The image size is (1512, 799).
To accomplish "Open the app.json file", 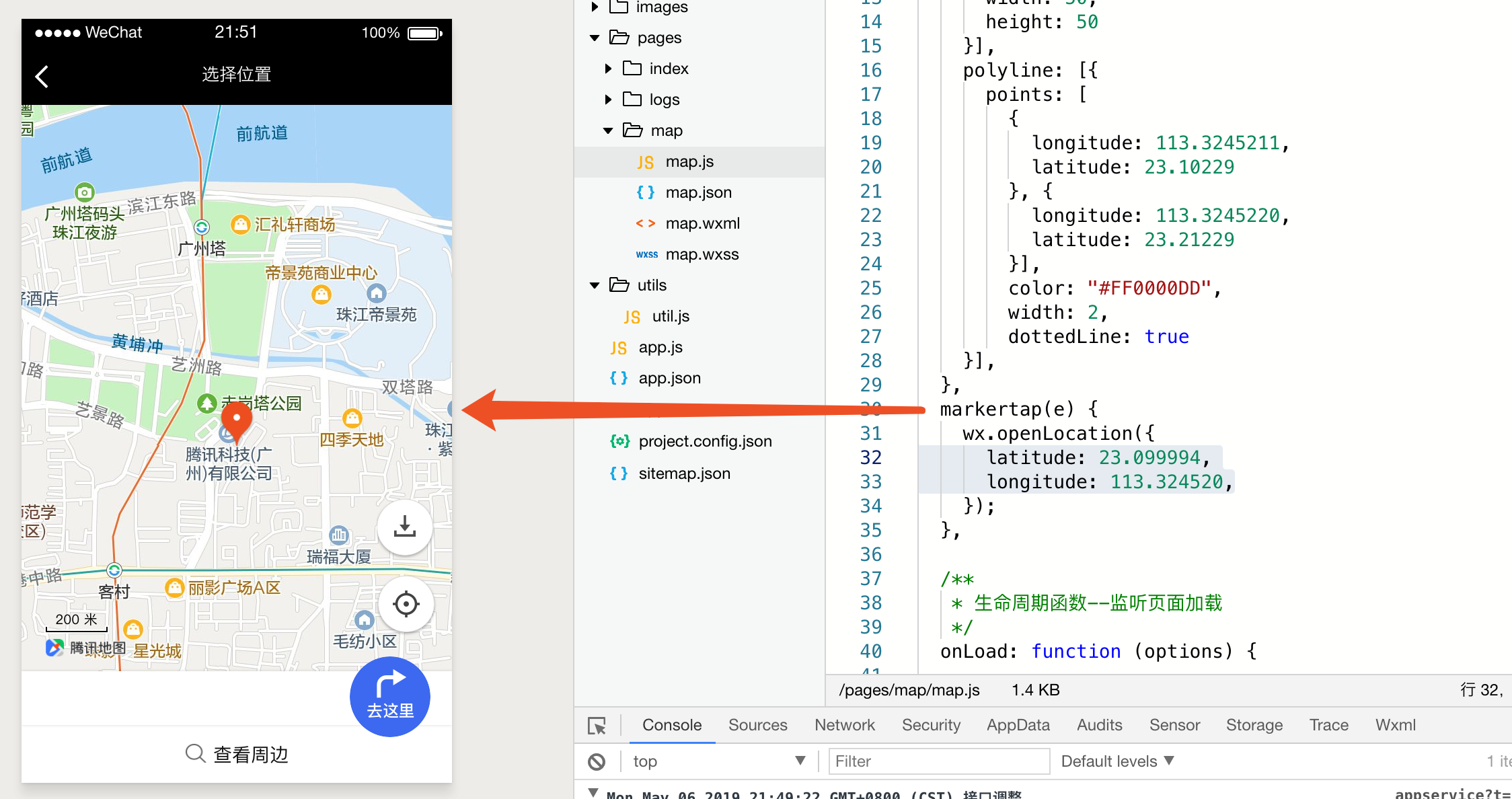I will [670, 377].
